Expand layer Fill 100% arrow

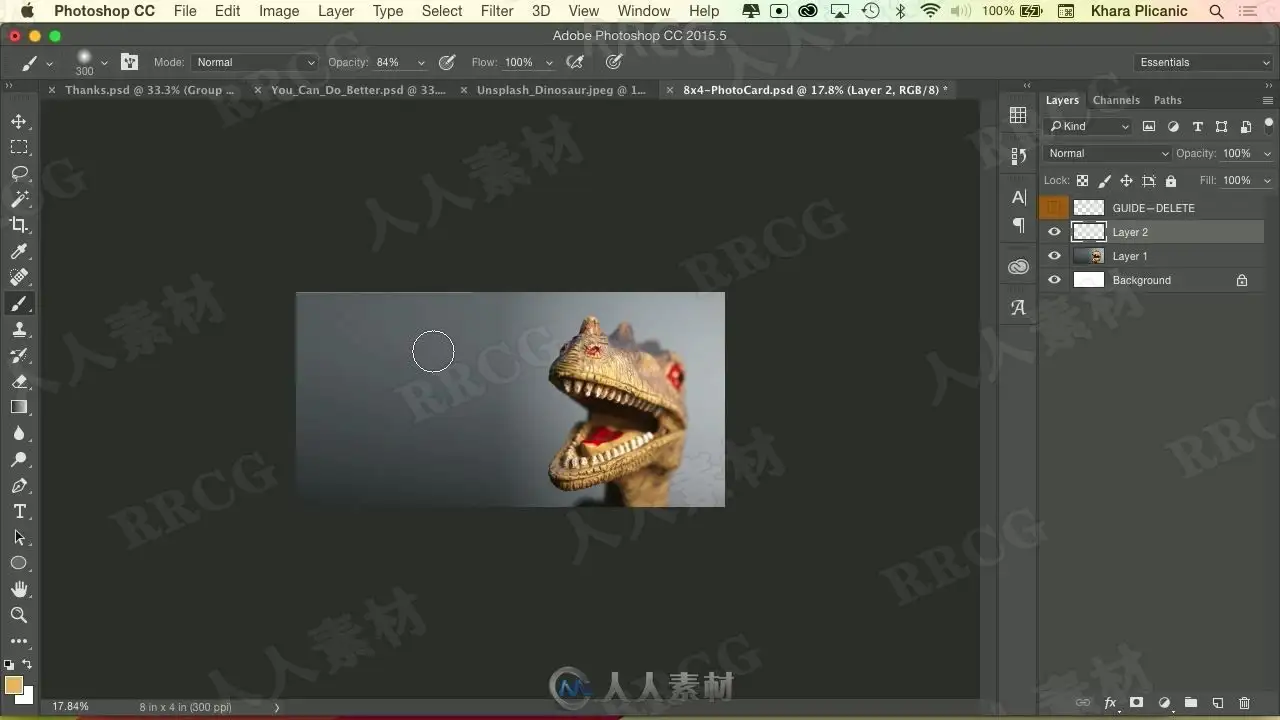(1267, 181)
